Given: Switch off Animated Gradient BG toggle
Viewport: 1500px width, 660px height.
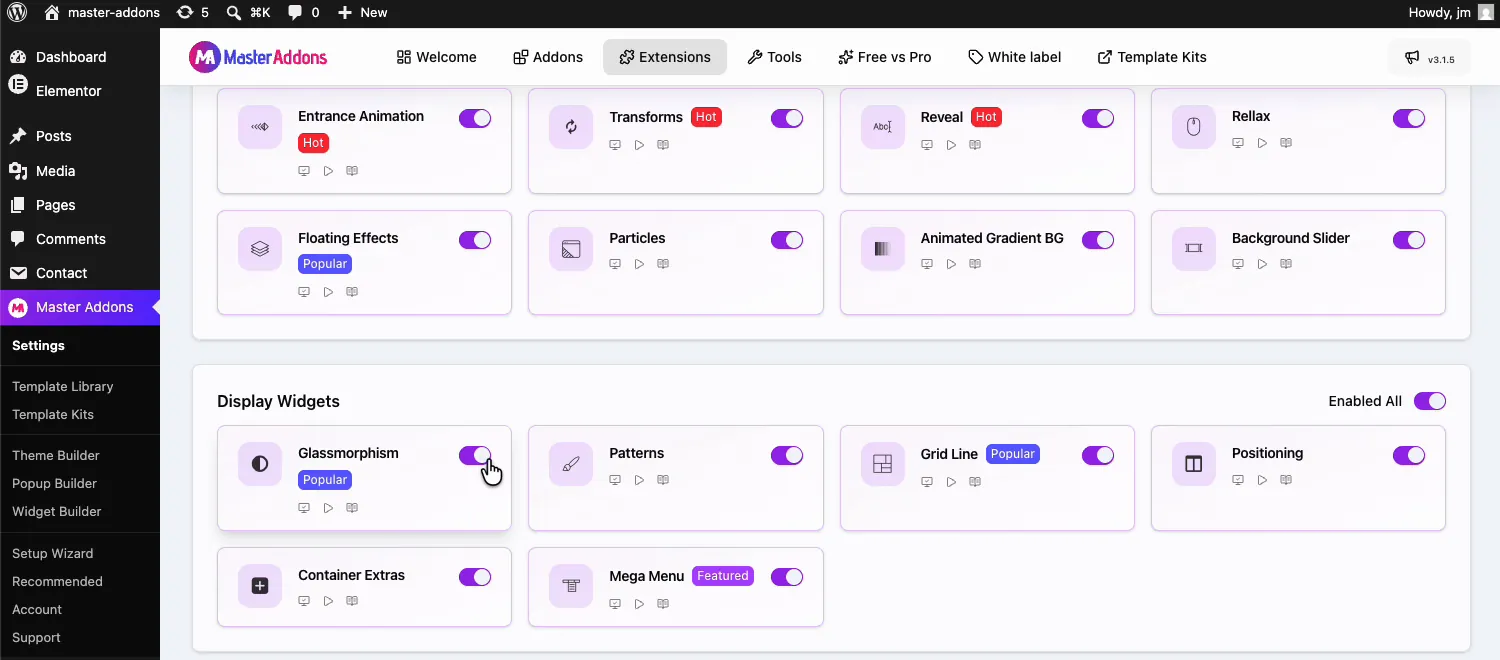Looking at the screenshot, I should pos(1098,240).
